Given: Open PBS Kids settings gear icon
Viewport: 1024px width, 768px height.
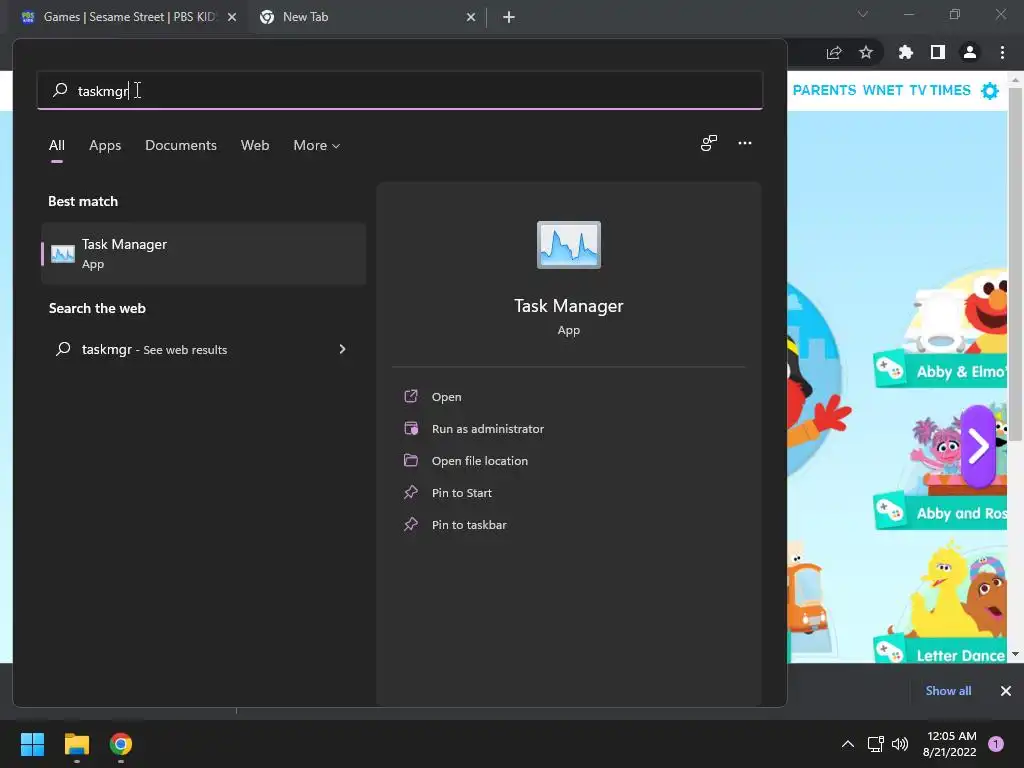Looking at the screenshot, I should click(990, 91).
